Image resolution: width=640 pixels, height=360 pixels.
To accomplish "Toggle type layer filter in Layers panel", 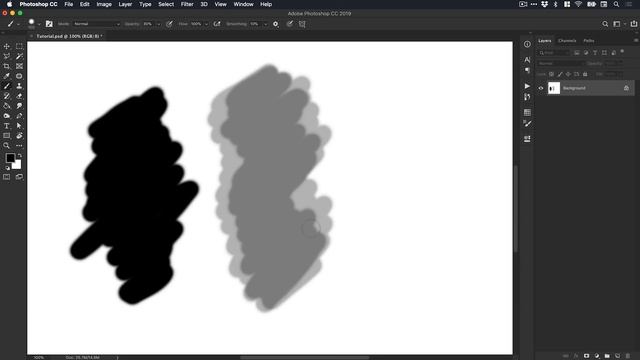I will coord(595,53).
